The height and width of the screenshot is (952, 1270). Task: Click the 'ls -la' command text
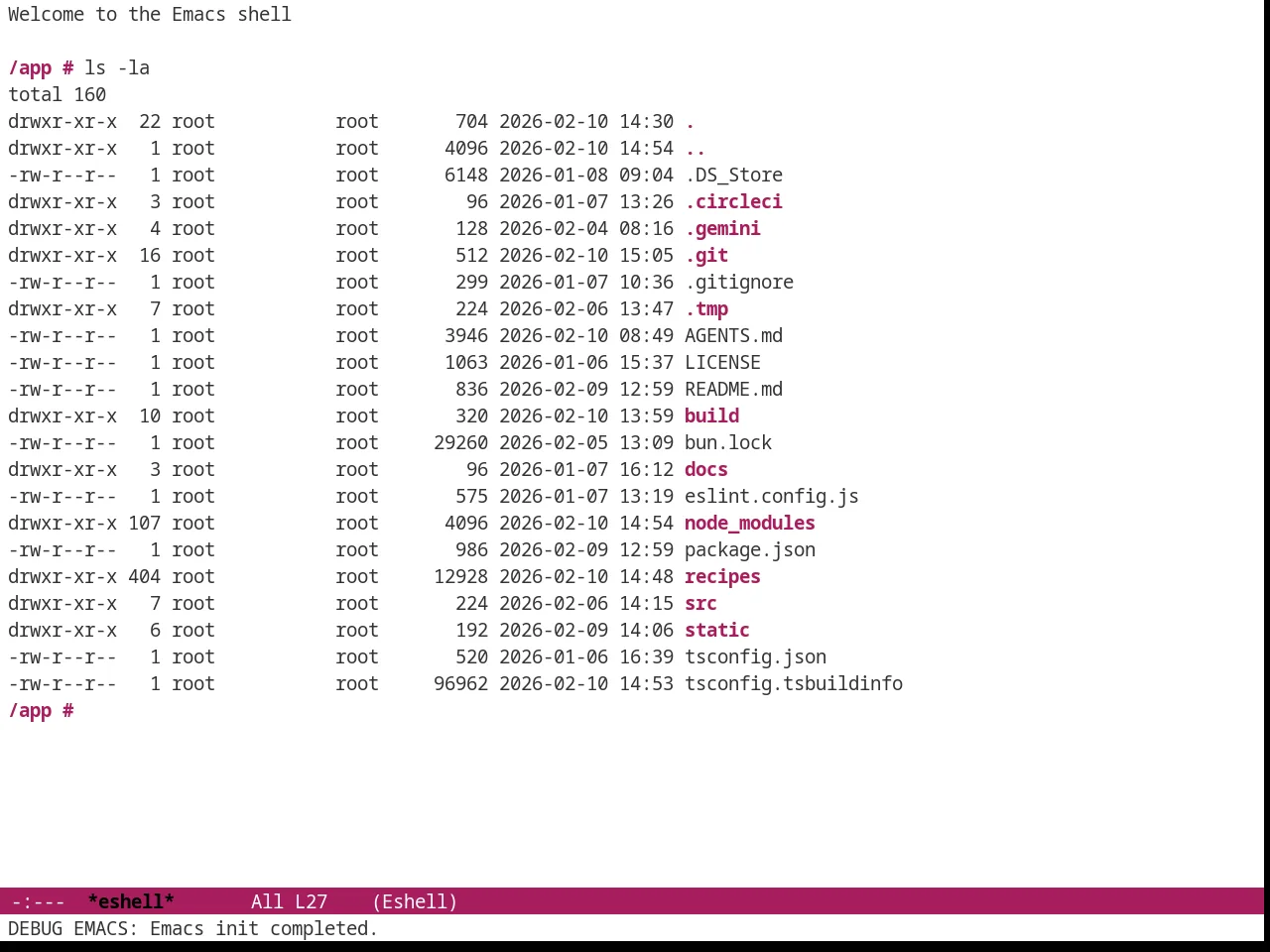tap(117, 67)
